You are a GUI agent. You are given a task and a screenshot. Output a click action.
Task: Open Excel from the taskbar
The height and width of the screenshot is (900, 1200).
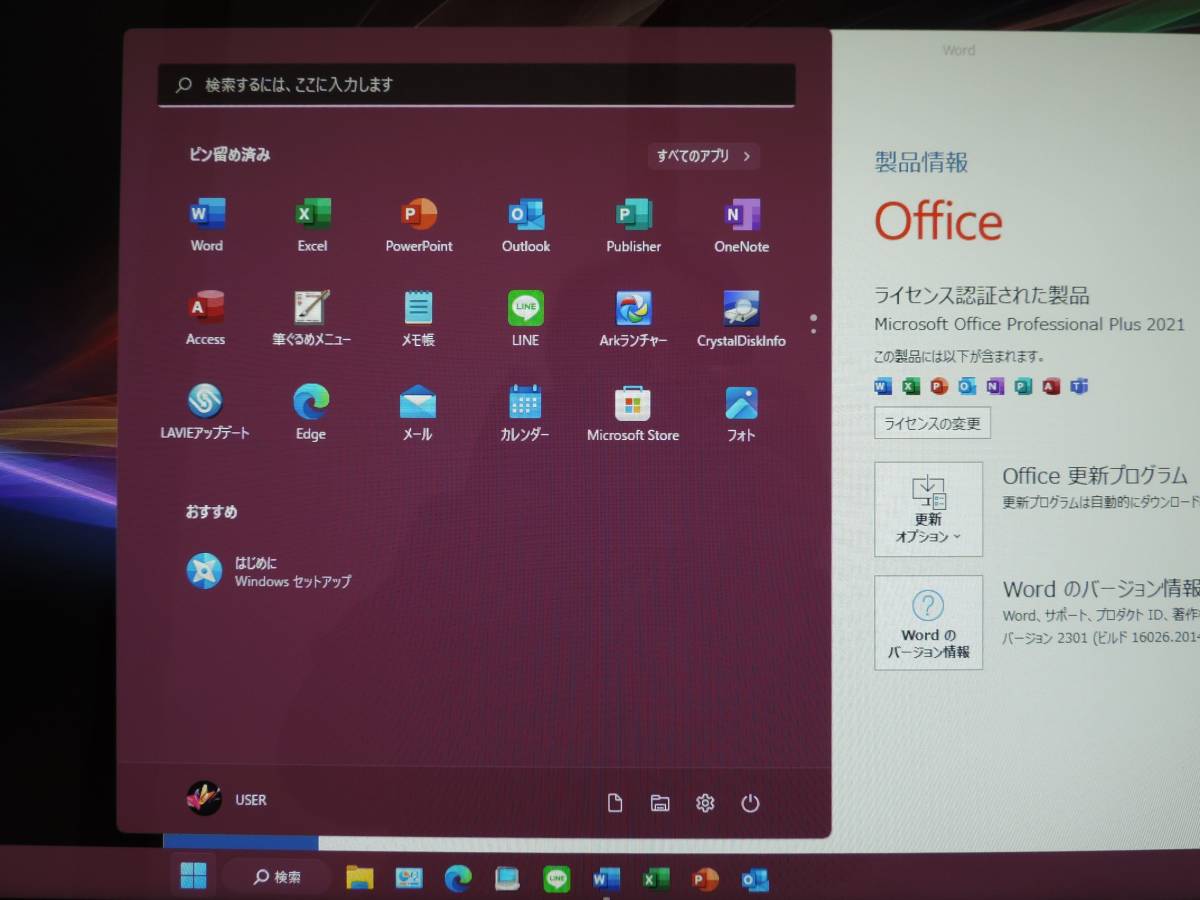tap(656, 878)
